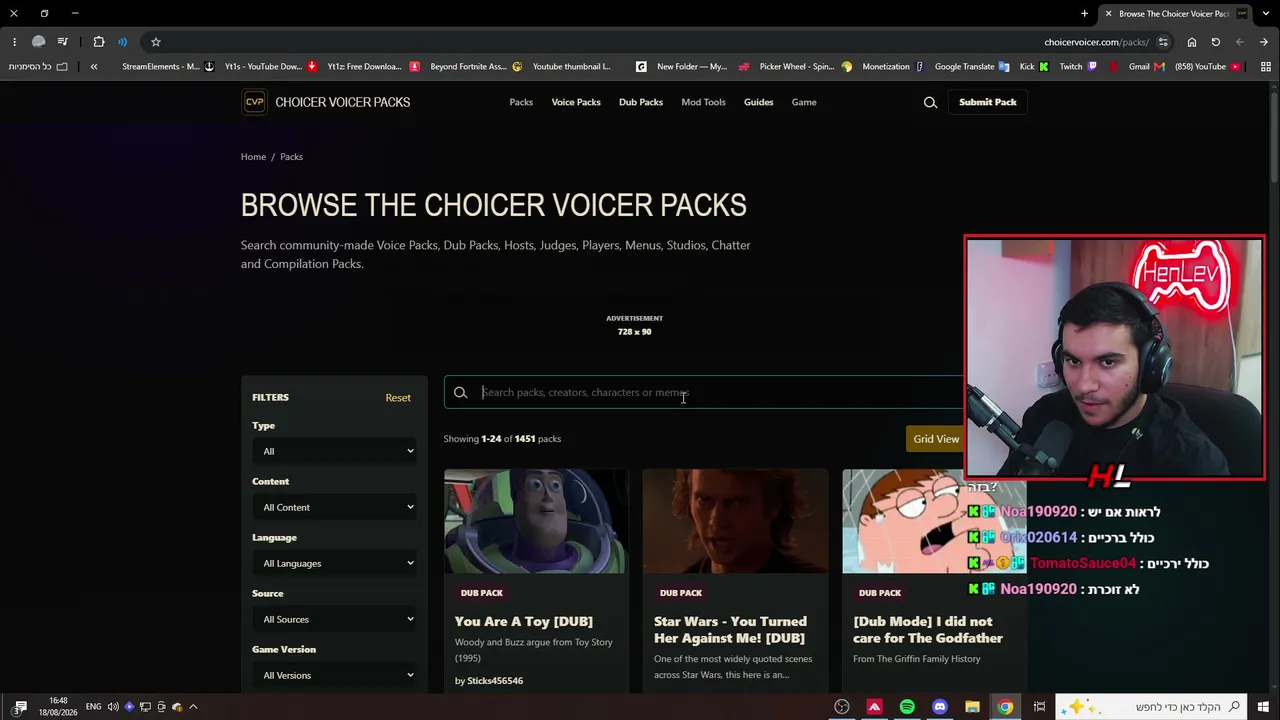Open the notification center icon in the taskbar
This screenshot has width=1280, height=720.
20,707
